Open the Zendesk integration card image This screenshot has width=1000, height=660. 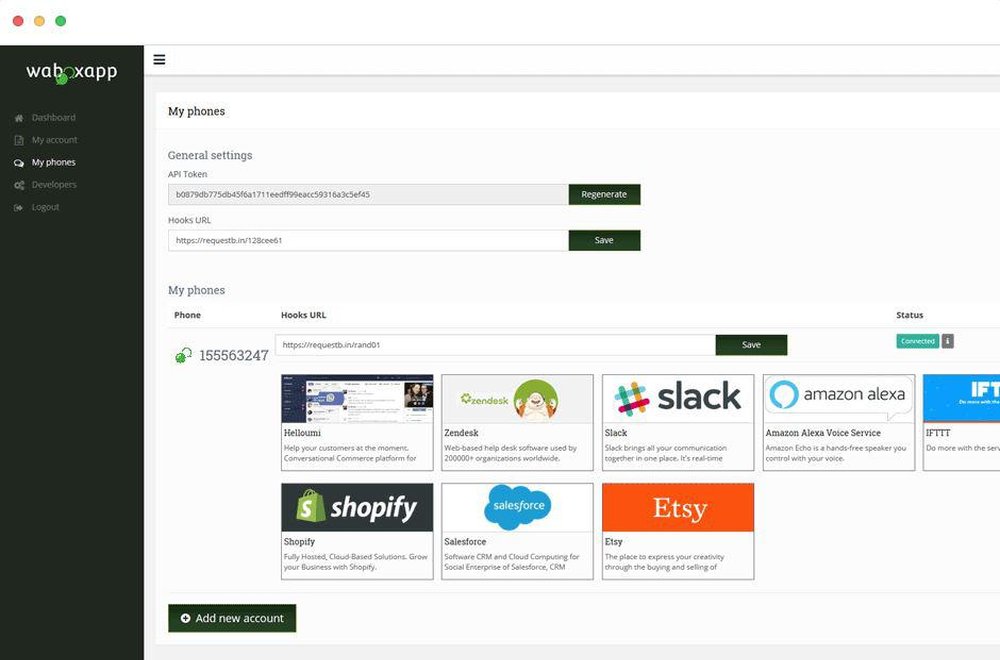coord(517,399)
